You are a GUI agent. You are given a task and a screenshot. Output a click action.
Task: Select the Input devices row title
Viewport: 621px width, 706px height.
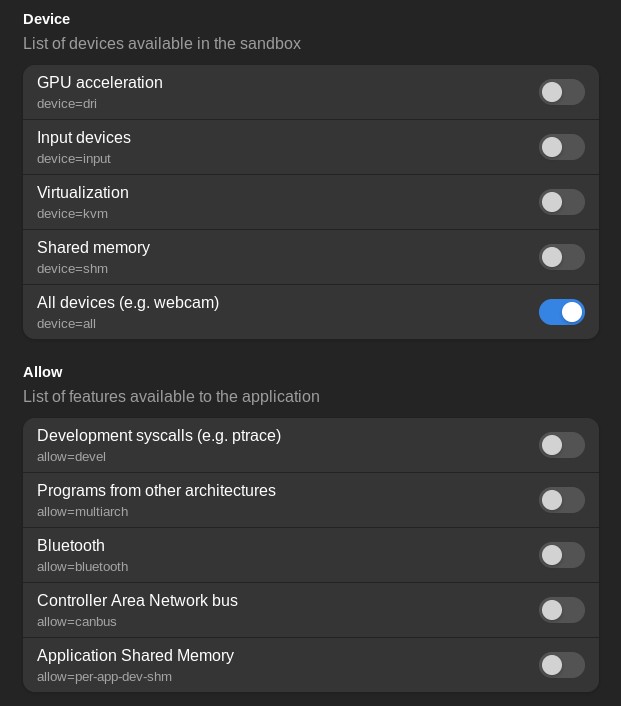click(x=84, y=138)
